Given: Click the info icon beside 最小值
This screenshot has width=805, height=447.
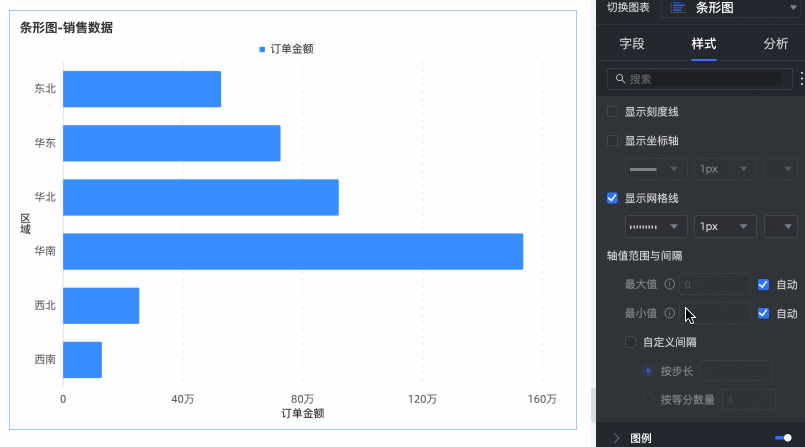Looking at the screenshot, I should tap(669, 313).
